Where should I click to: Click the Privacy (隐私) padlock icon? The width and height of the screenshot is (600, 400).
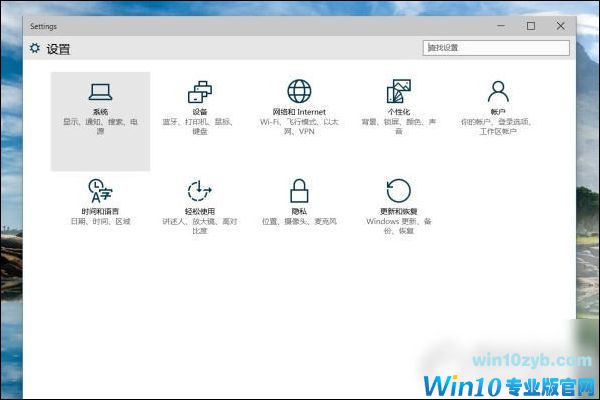[299, 191]
